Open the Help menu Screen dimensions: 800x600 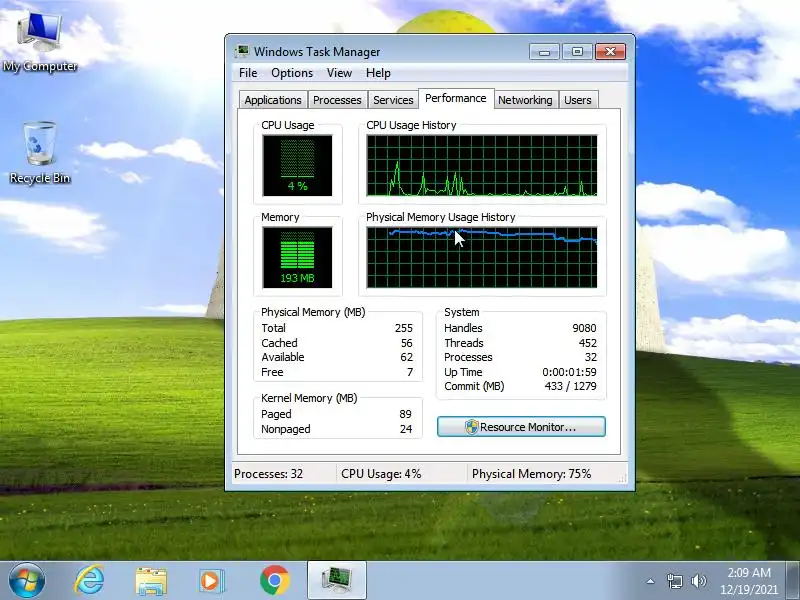tap(378, 73)
